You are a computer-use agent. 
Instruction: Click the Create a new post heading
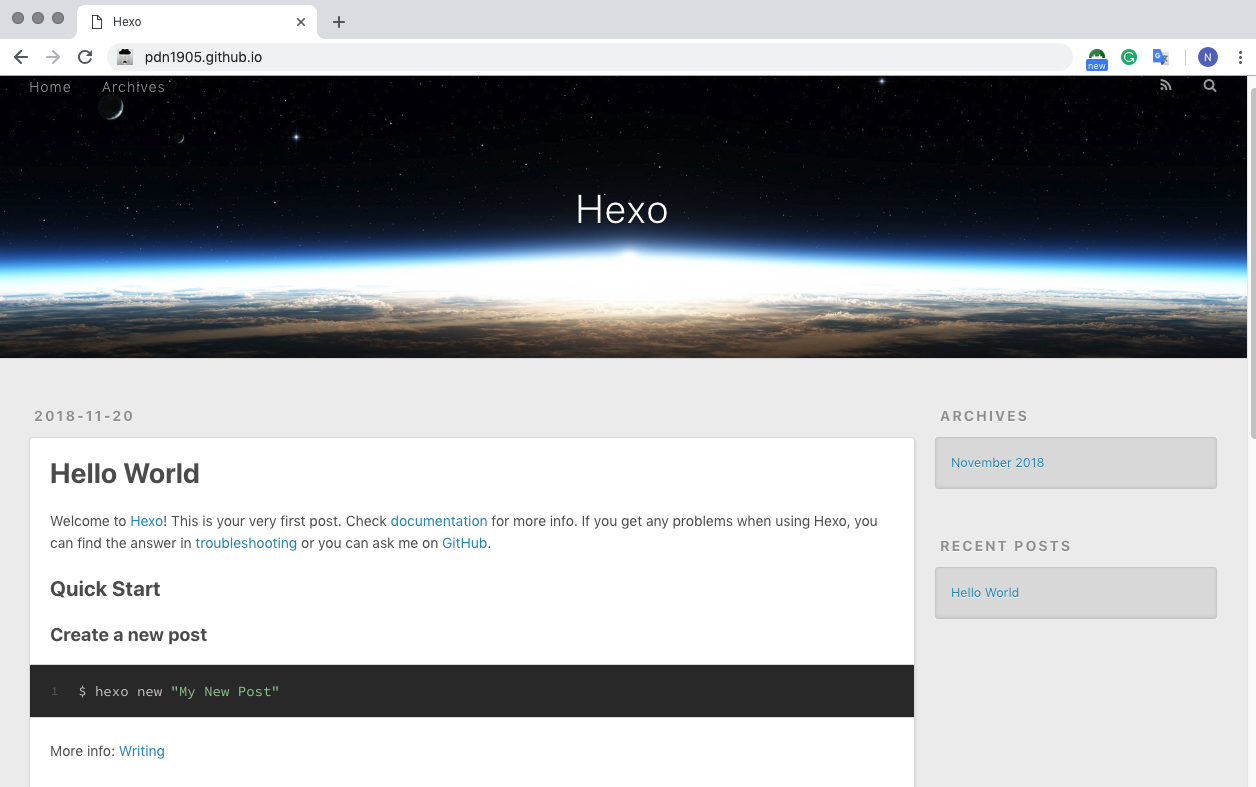[x=129, y=635]
